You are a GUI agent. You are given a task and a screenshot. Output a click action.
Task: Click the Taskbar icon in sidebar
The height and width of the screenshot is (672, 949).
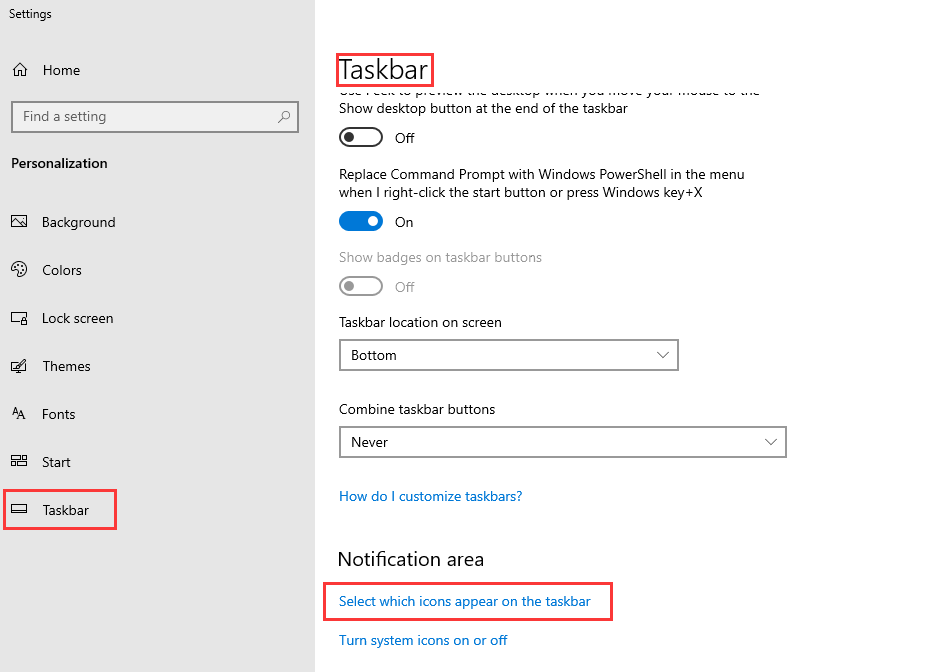tap(19, 509)
